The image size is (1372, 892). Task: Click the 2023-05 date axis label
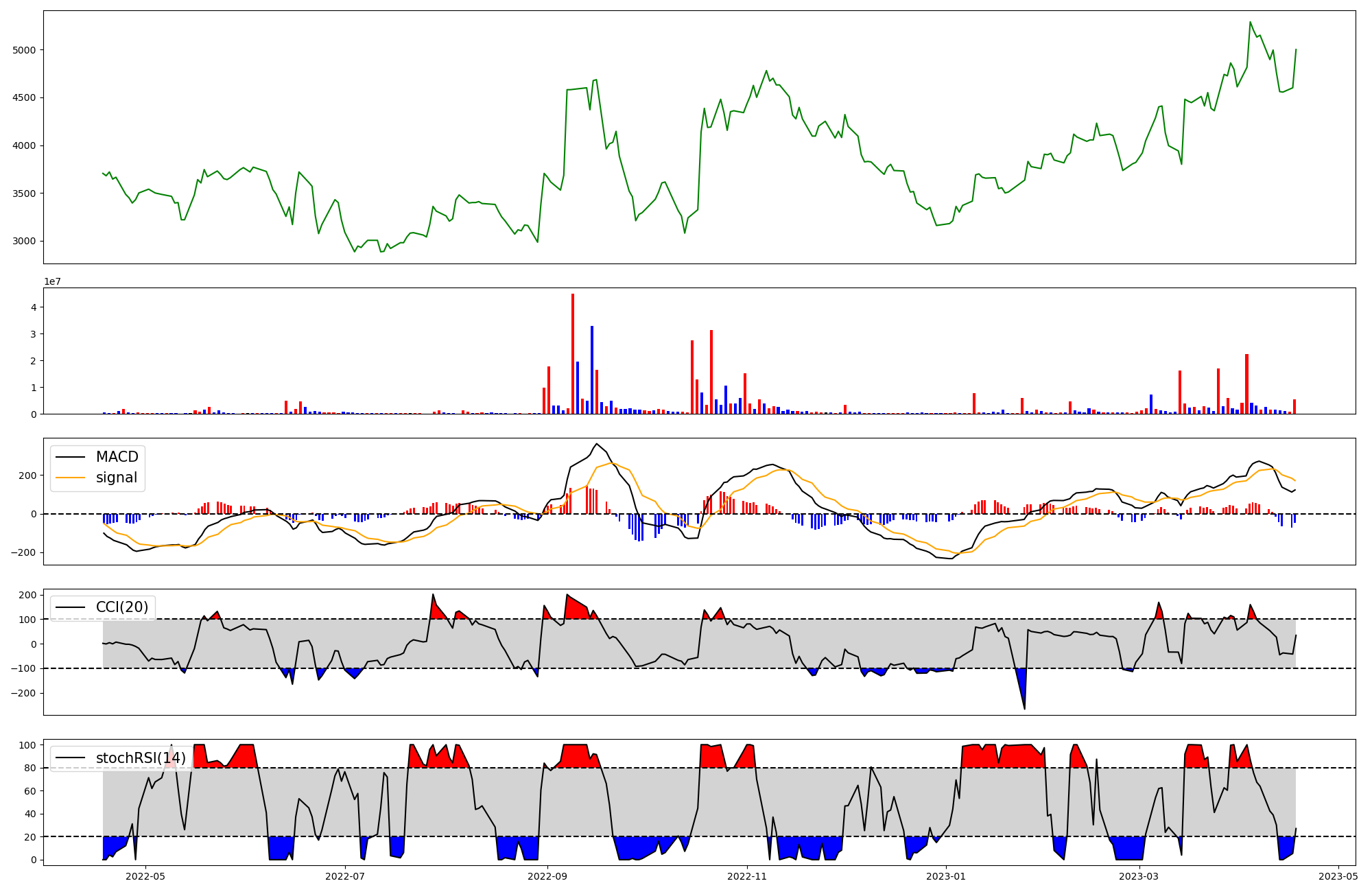click(x=1338, y=876)
